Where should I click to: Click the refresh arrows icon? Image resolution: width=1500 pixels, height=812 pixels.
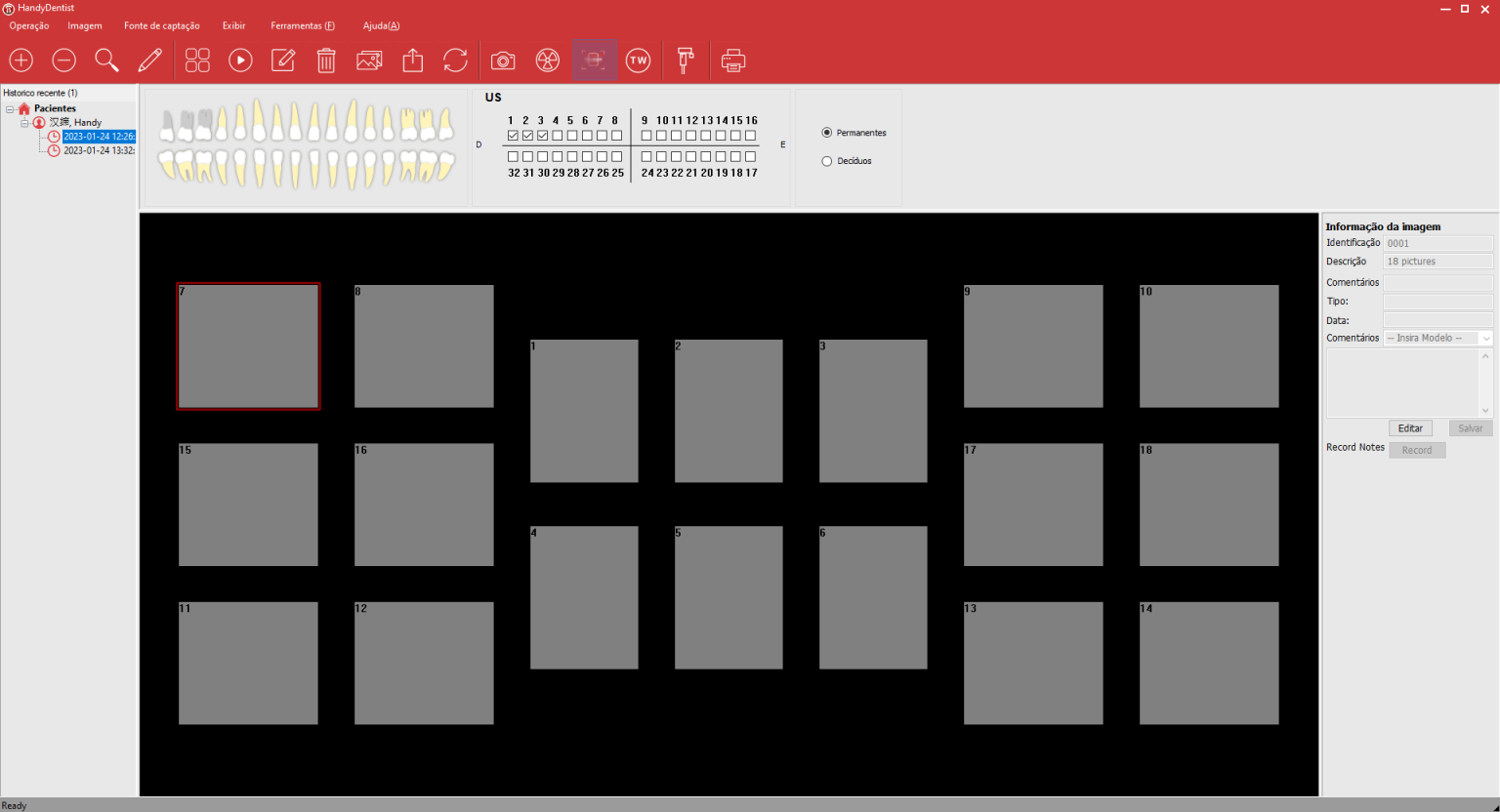455,61
